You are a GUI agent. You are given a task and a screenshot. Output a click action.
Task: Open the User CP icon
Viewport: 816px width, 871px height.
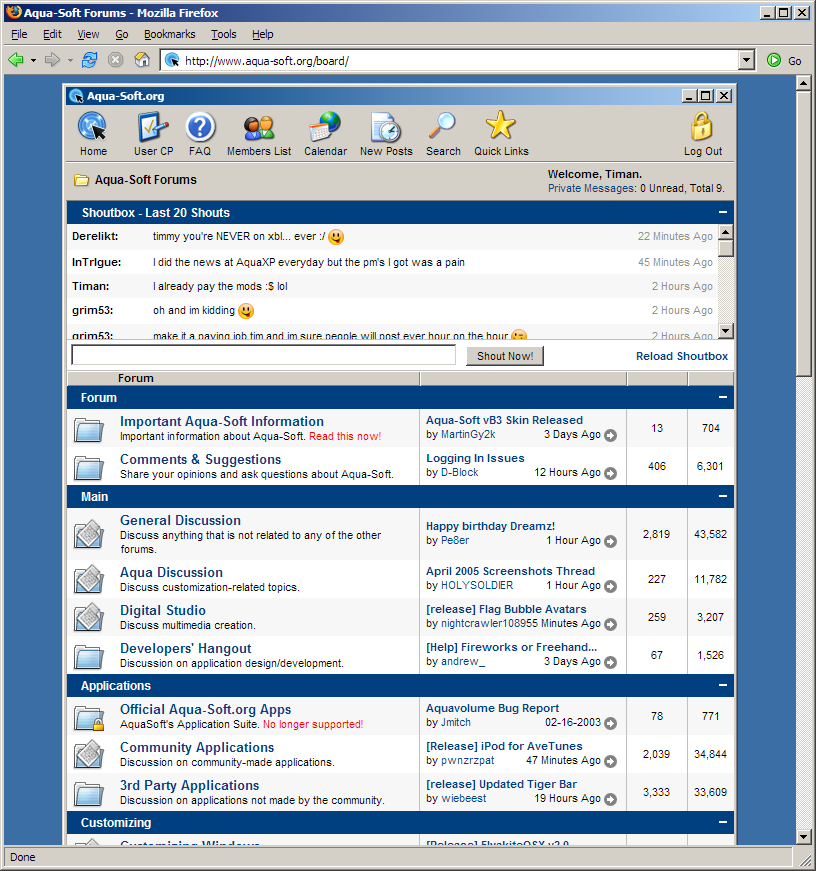click(x=153, y=126)
